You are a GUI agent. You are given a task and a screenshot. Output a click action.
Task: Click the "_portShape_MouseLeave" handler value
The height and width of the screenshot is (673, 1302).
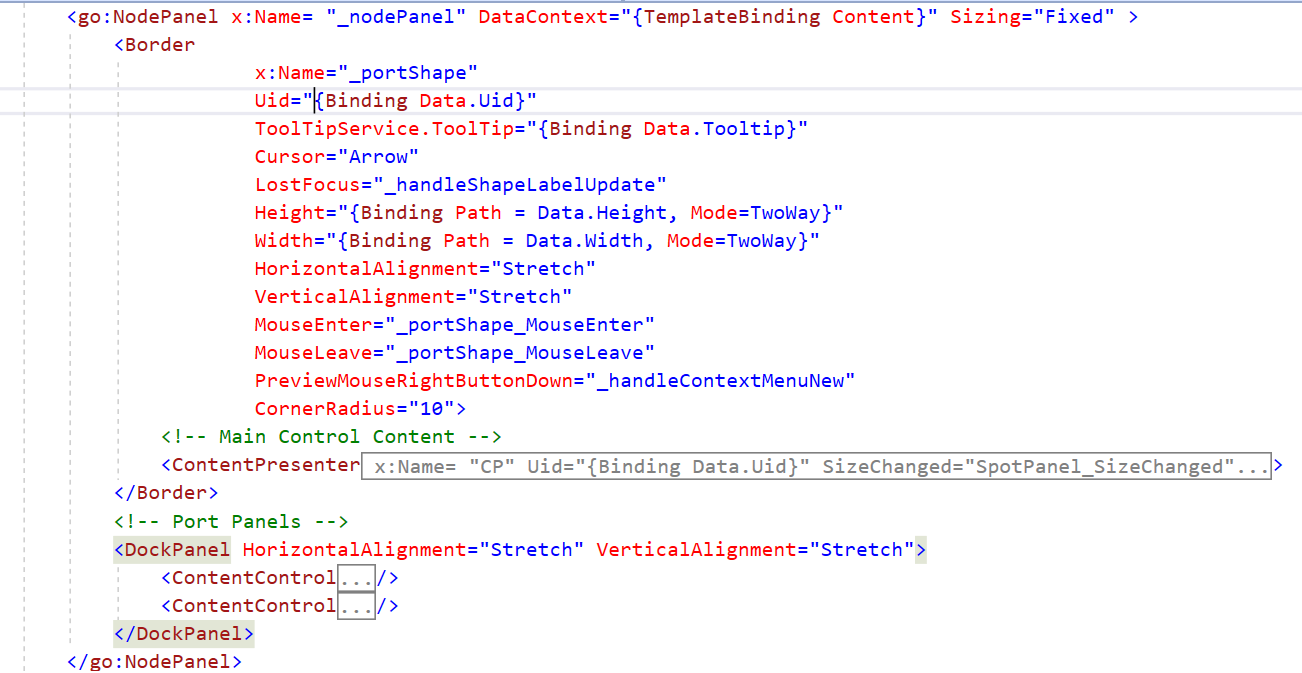click(525, 352)
